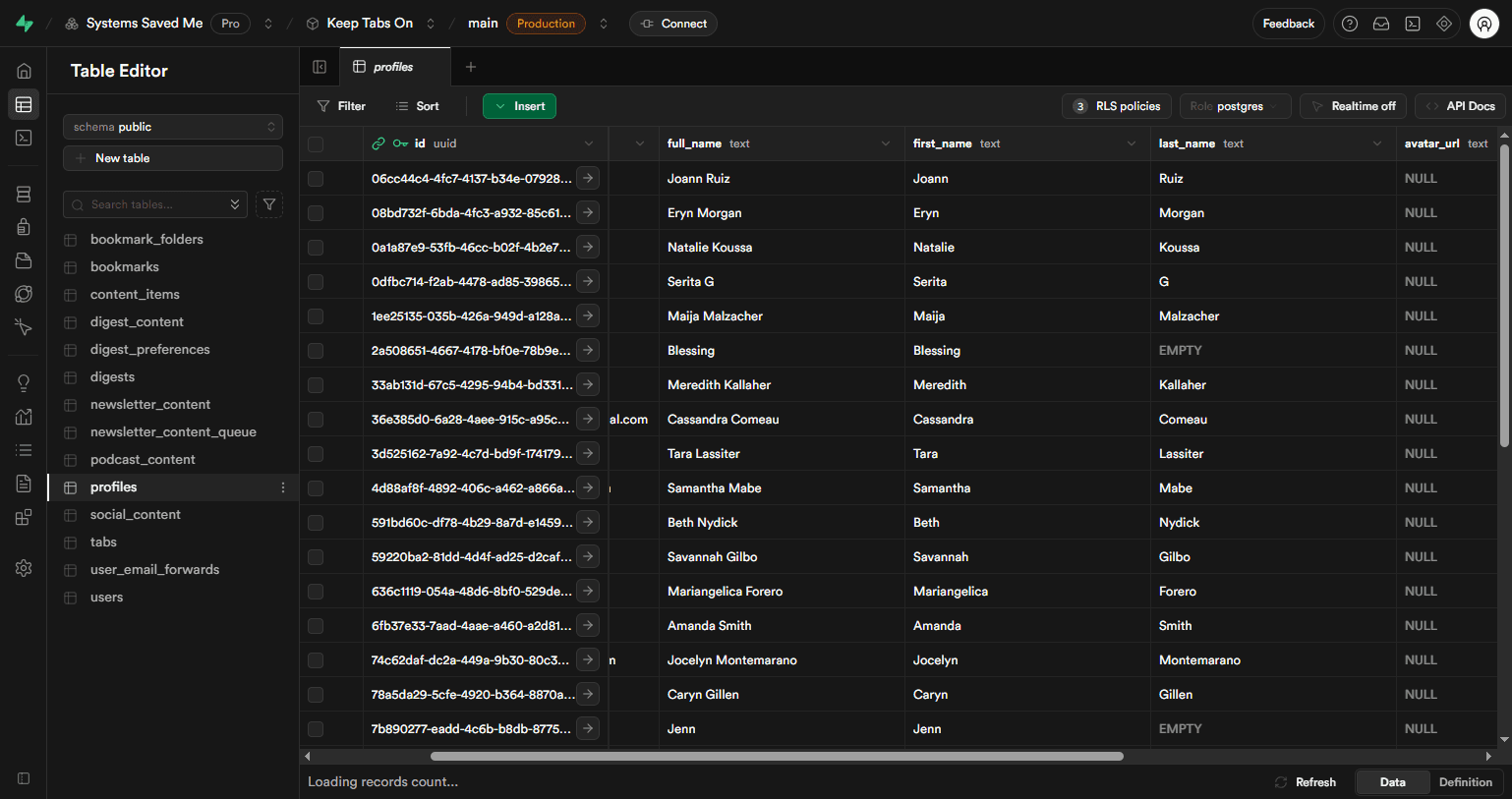Check the Joann Ruiz row checkbox
The height and width of the screenshot is (799, 1512).
[316, 179]
